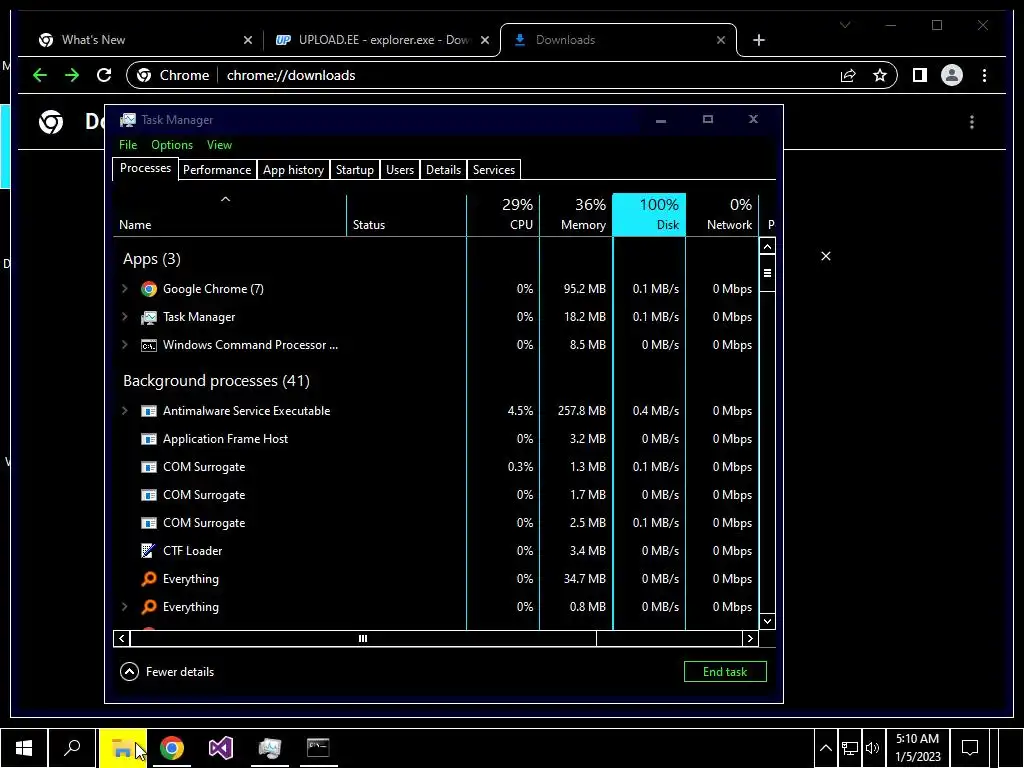Reload the Chrome downloads page
Screen dimensions: 1024x768
click(104, 75)
